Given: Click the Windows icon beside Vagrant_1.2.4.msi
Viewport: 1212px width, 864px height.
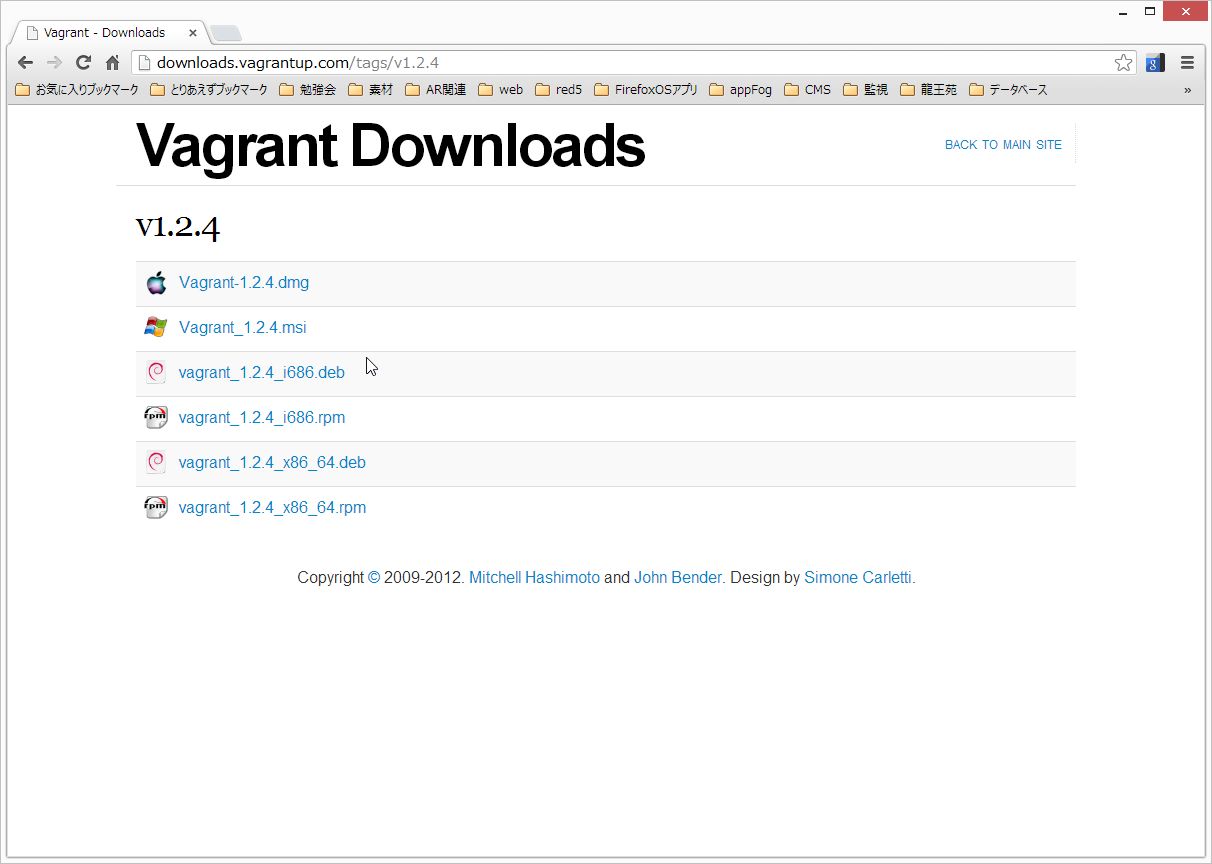Looking at the screenshot, I should pos(156,328).
